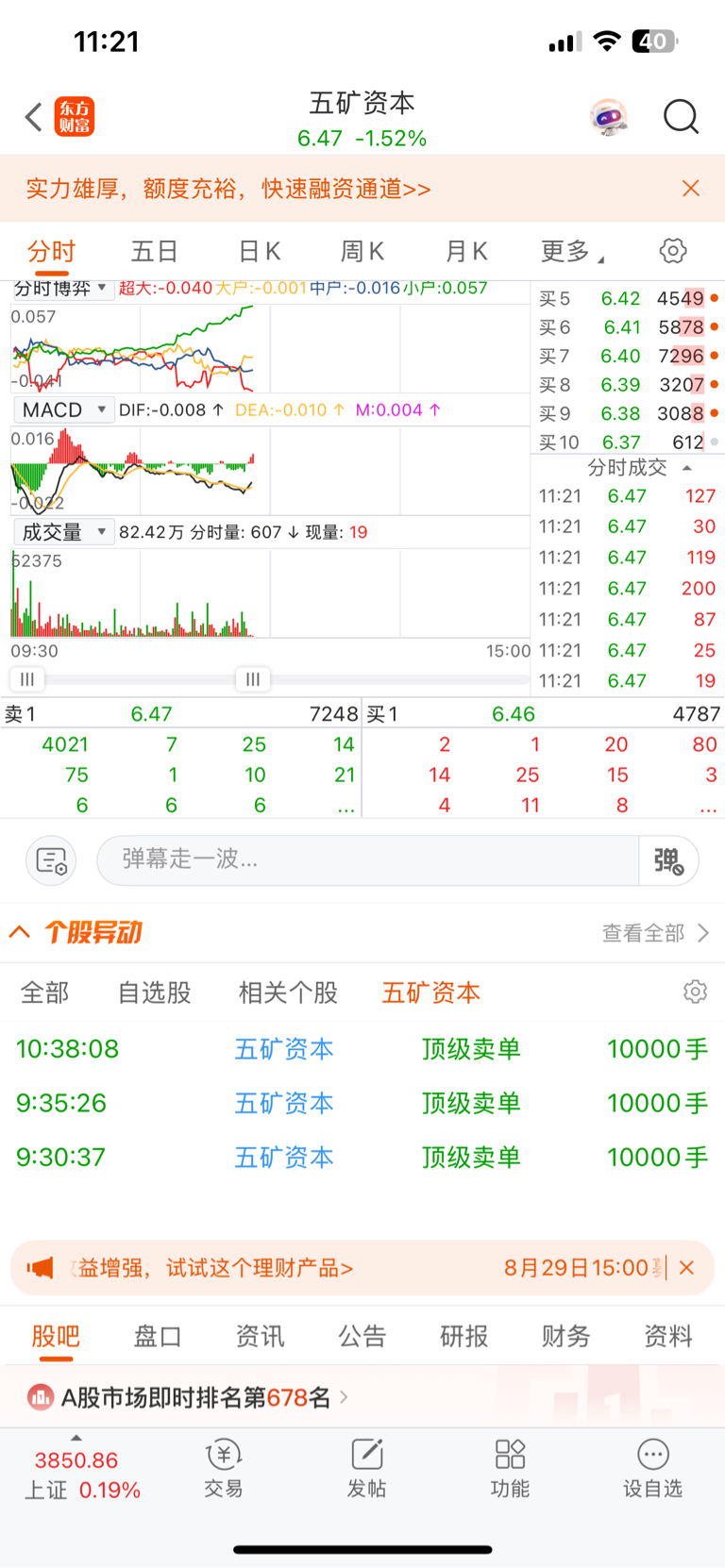Open chart settings hexagon gear icon
Viewport: 725px width, 1568px height.
[x=673, y=251]
